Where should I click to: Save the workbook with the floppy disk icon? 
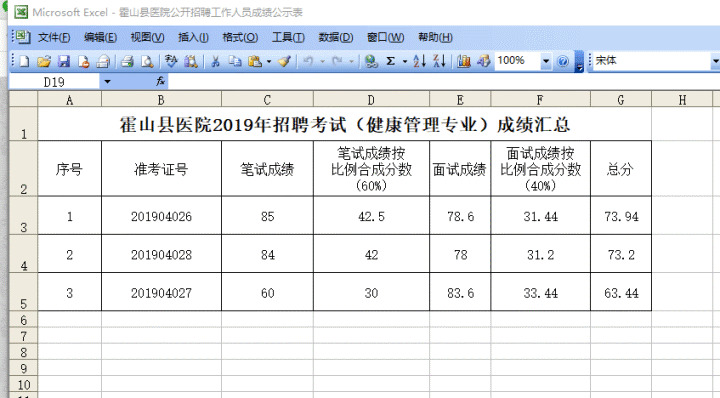point(63,61)
